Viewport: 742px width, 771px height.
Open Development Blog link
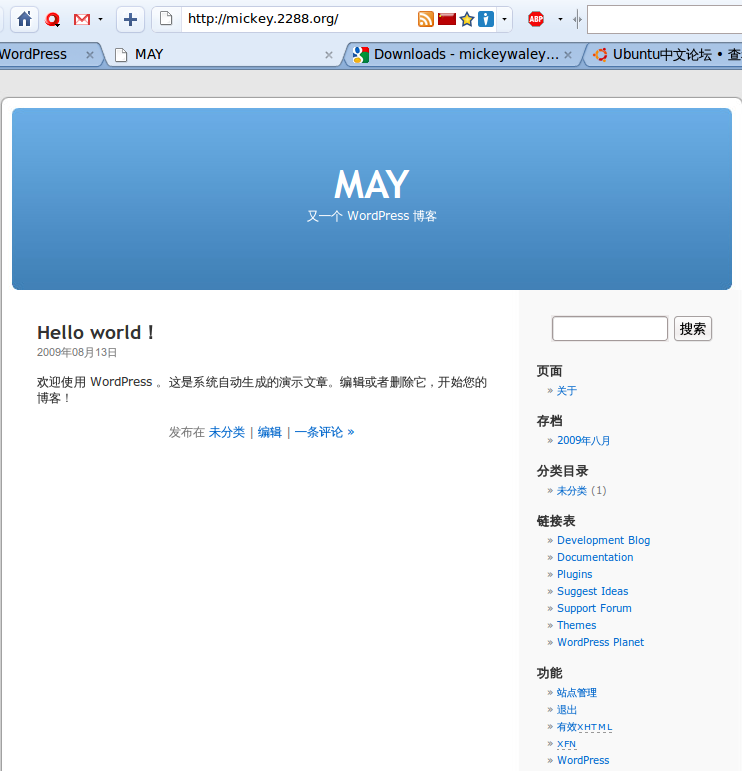point(603,540)
